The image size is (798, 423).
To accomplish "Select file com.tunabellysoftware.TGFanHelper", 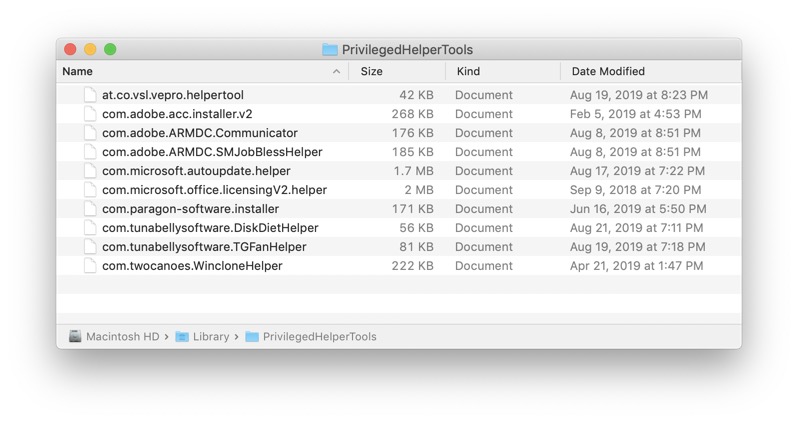I will click(x=204, y=247).
